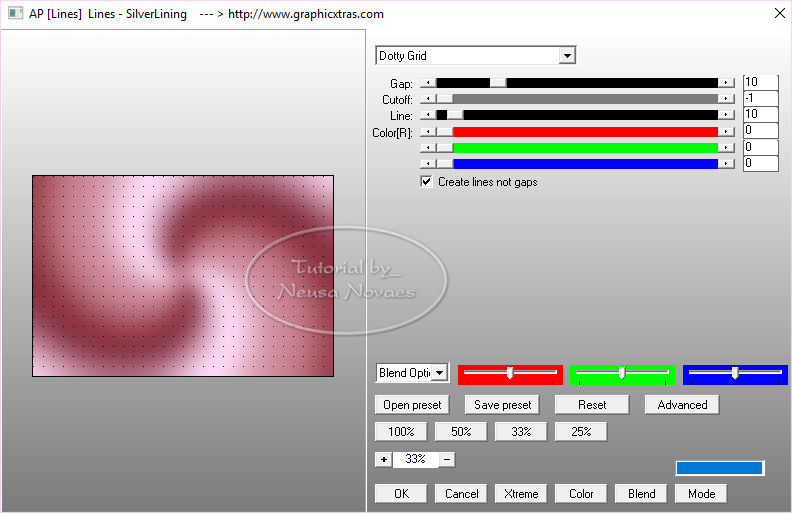Click the 33% zoom level display
The width and height of the screenshot is (792, 513).
coord(415,459)
